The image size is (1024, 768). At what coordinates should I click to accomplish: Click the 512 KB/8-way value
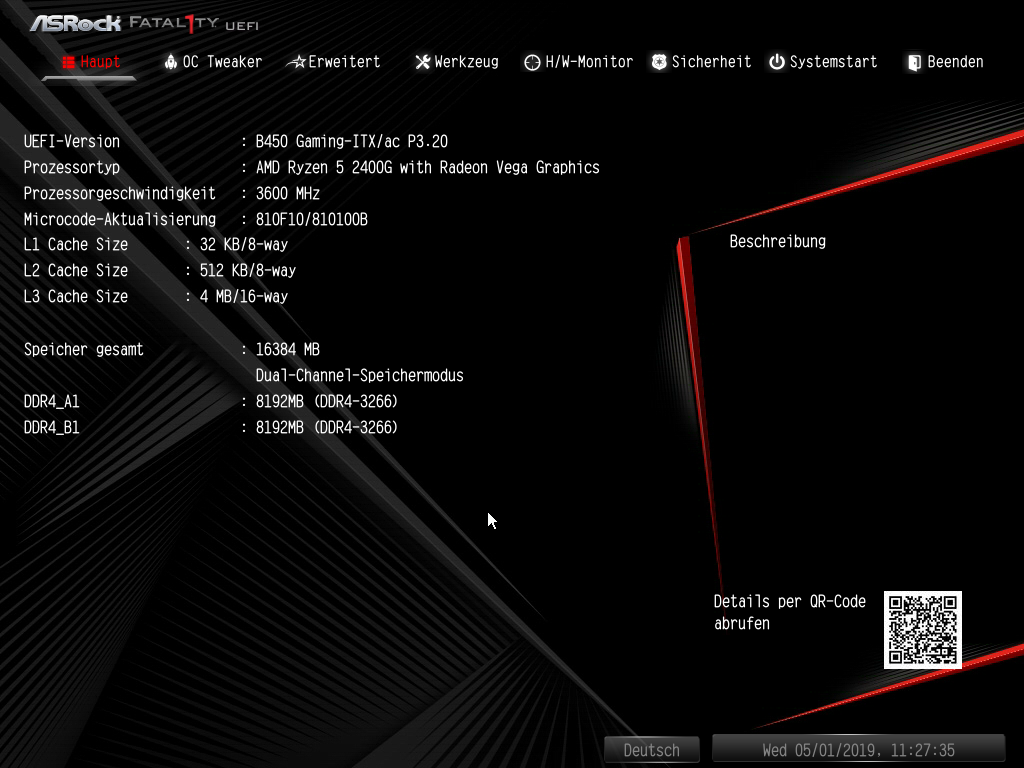pyautogui.click(x=248, y=271)
